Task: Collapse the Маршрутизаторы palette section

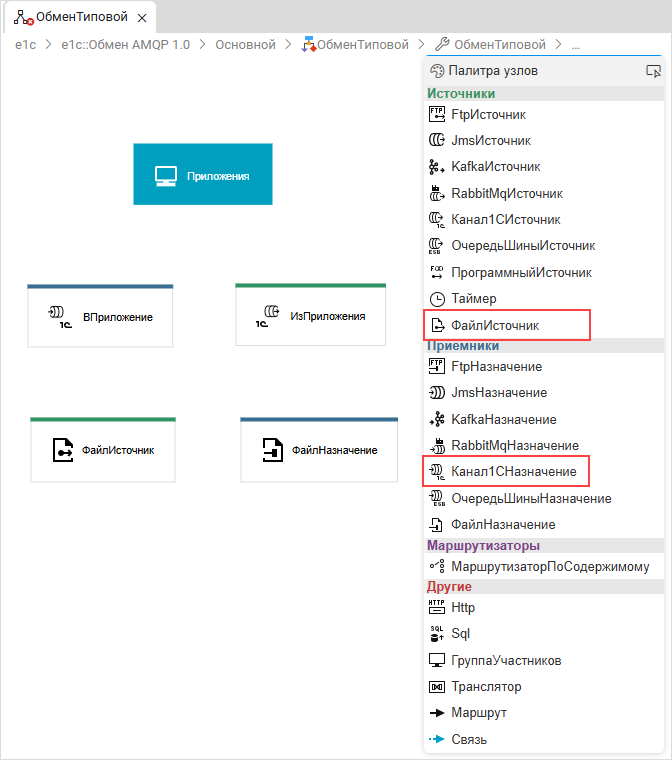Action: pos(483,546)
